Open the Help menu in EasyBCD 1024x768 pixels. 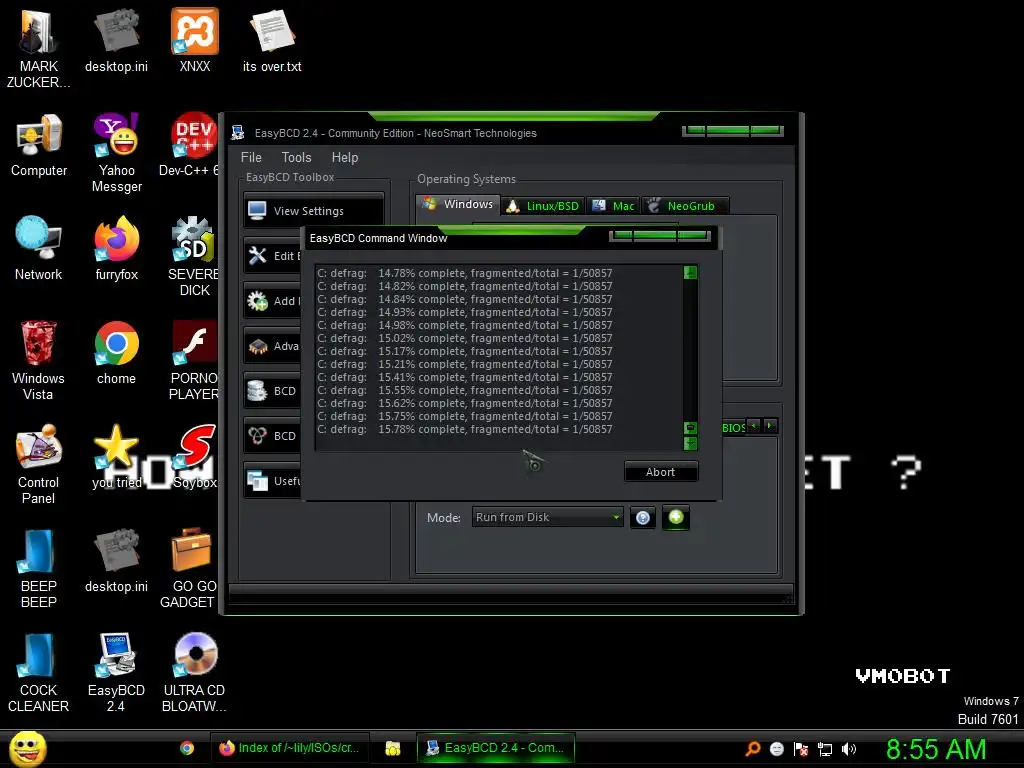[x=345, y=157]
